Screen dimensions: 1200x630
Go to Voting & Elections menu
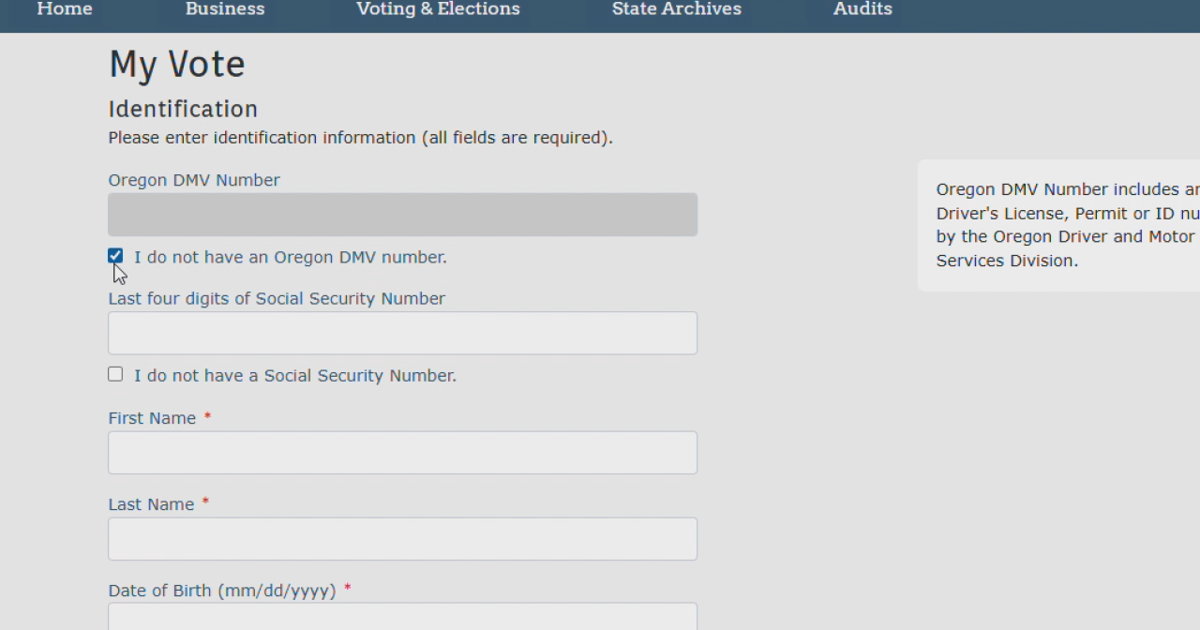click(x=438, y=9)
